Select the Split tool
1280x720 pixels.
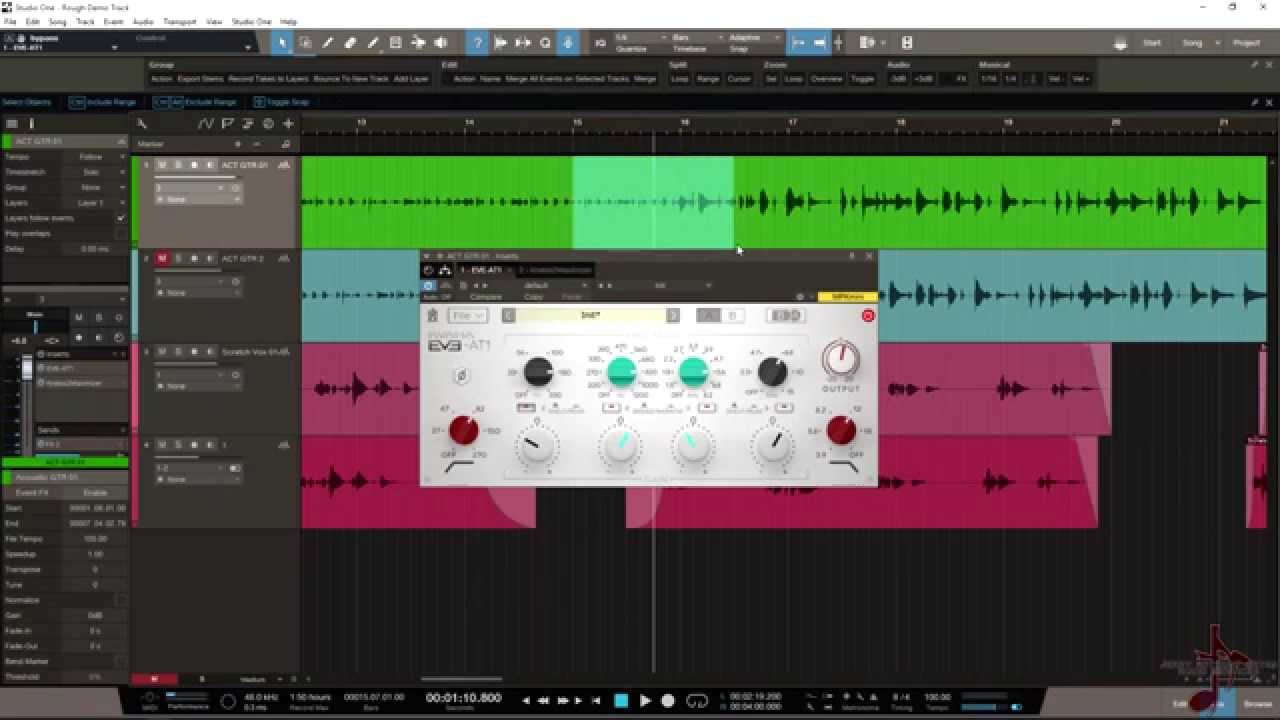(328, 43)
